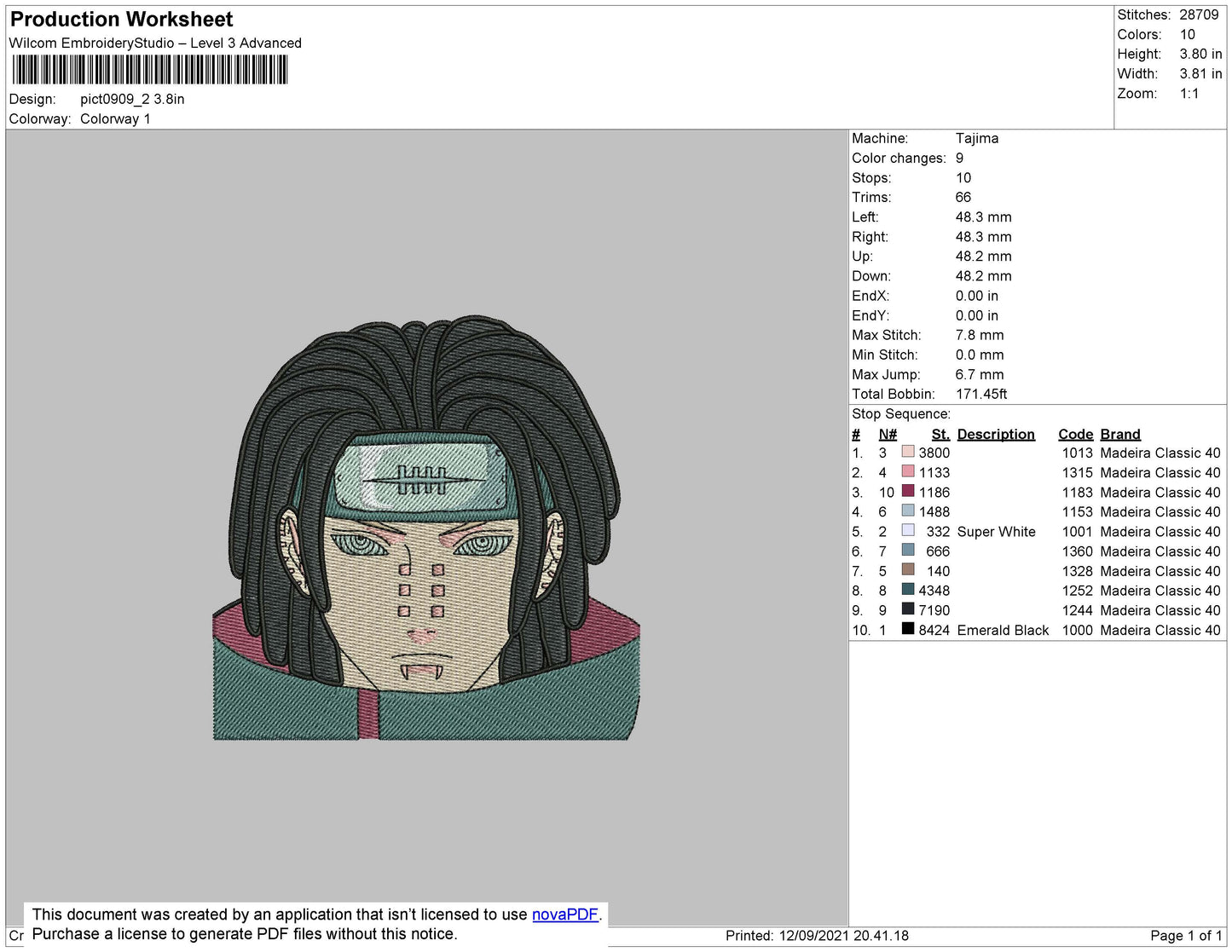Select the stitches value '28709'
This screenshot has height=952, width=1232.
pyautogui.click(x=1199, y=14)
